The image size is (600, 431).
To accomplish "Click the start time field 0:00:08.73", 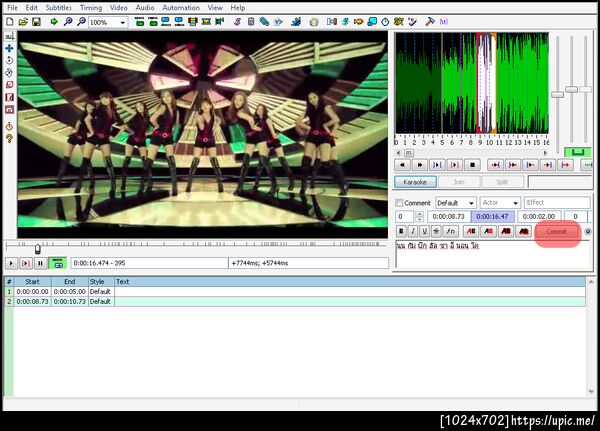I will click(x=448, y=217).
